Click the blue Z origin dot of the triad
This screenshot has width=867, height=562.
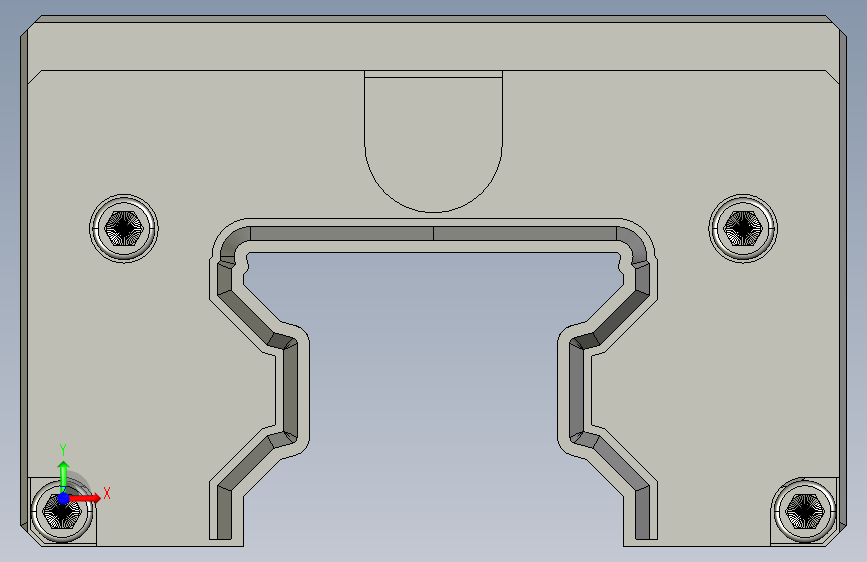point(64,498)
